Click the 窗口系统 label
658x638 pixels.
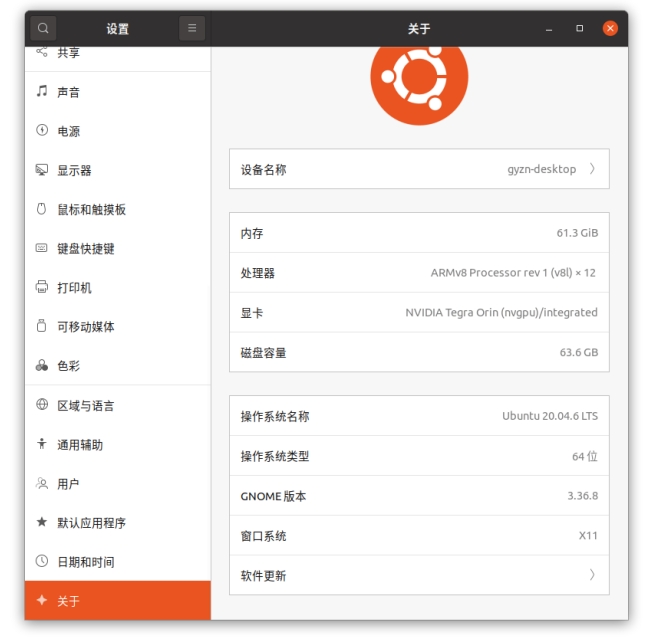click(x=264, y=536)
